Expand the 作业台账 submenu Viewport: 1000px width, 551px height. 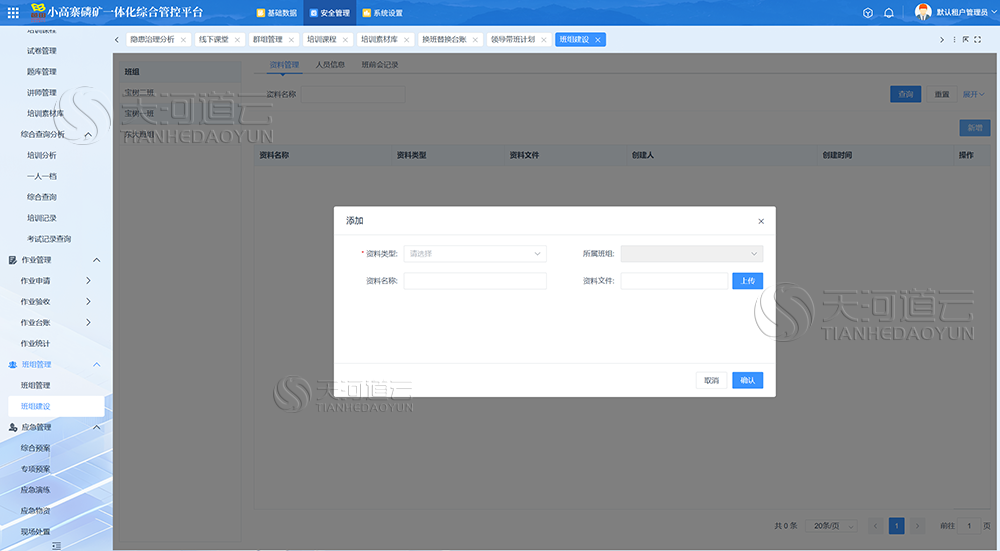[88, 323]
